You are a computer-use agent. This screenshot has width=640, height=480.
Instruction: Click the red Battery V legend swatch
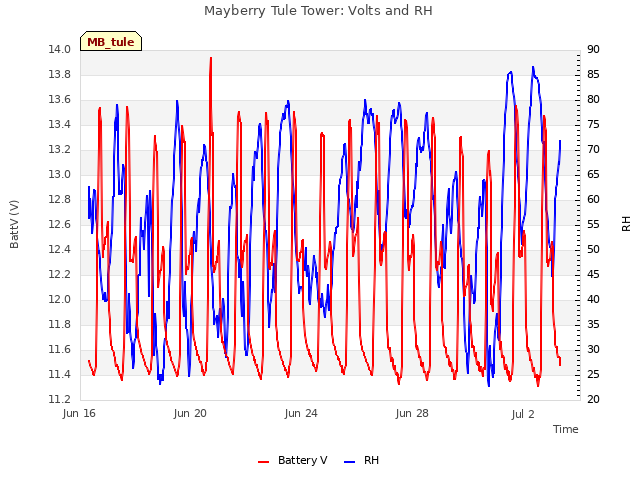(x=264, y=462)
